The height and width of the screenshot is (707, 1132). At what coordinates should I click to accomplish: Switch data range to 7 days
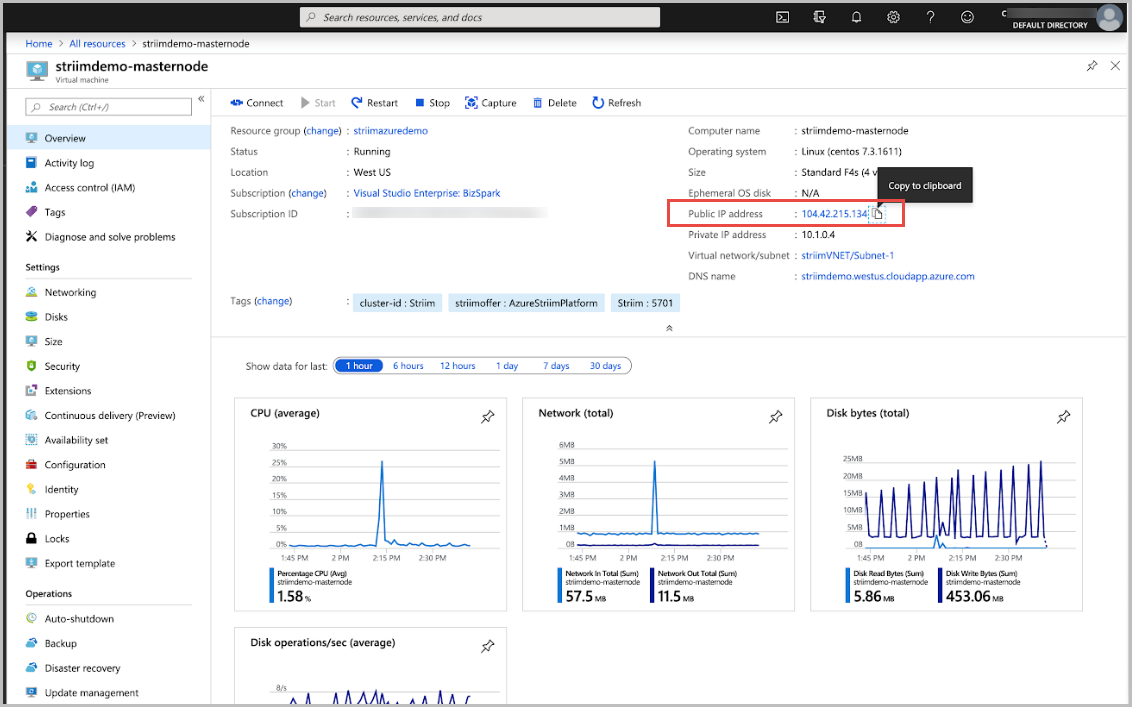556,365
